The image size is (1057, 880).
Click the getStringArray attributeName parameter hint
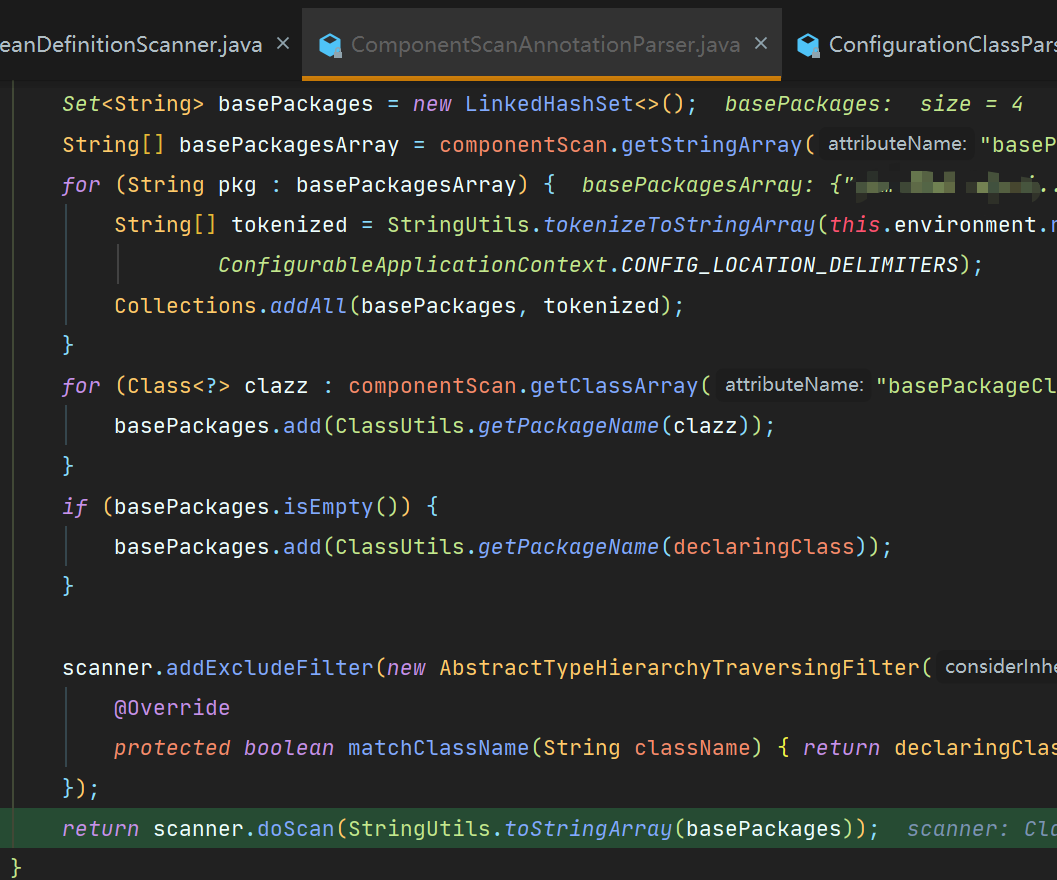click(897, 144)
